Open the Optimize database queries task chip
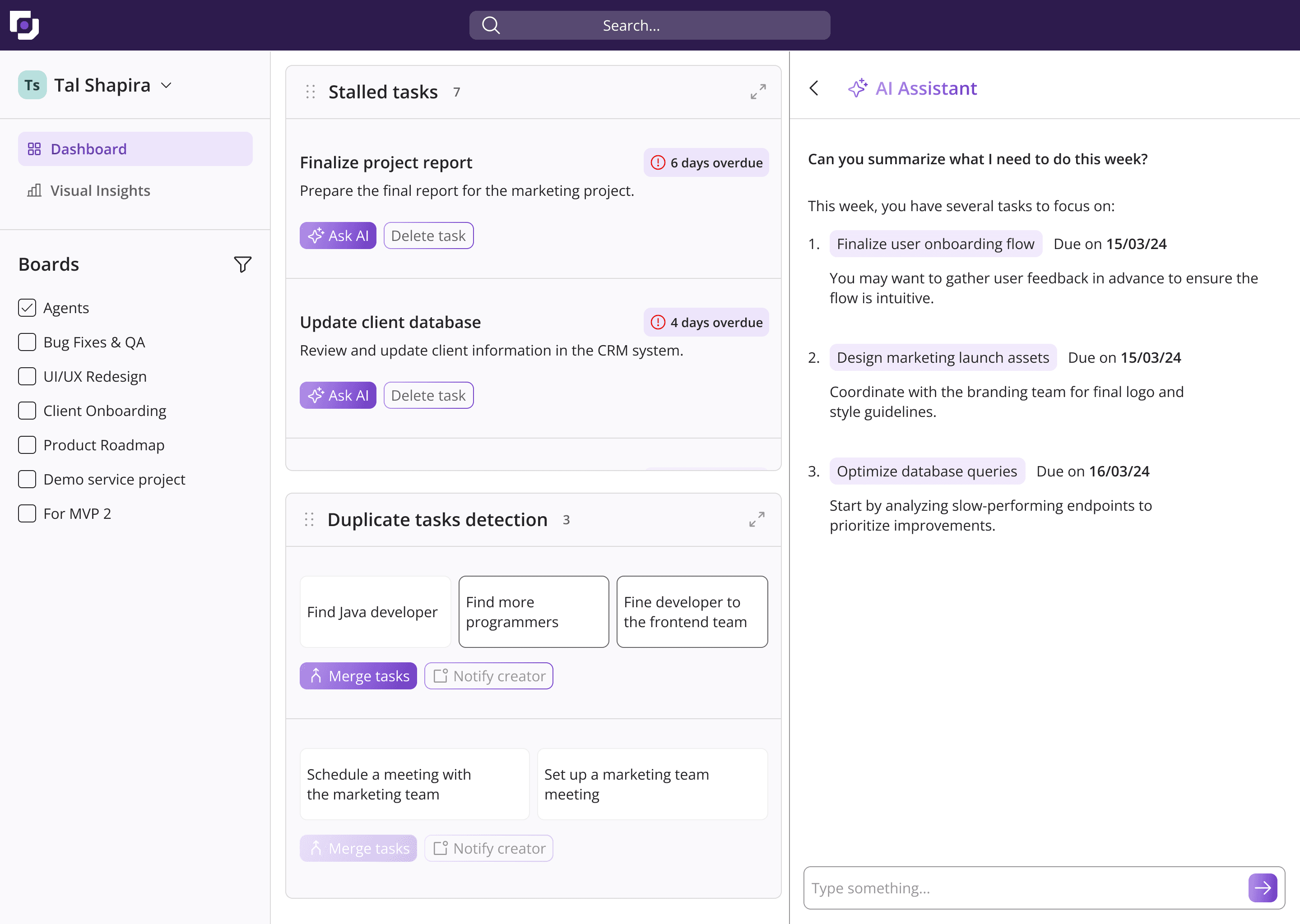This screenshot has width=1300, height=924. point(927,471)
